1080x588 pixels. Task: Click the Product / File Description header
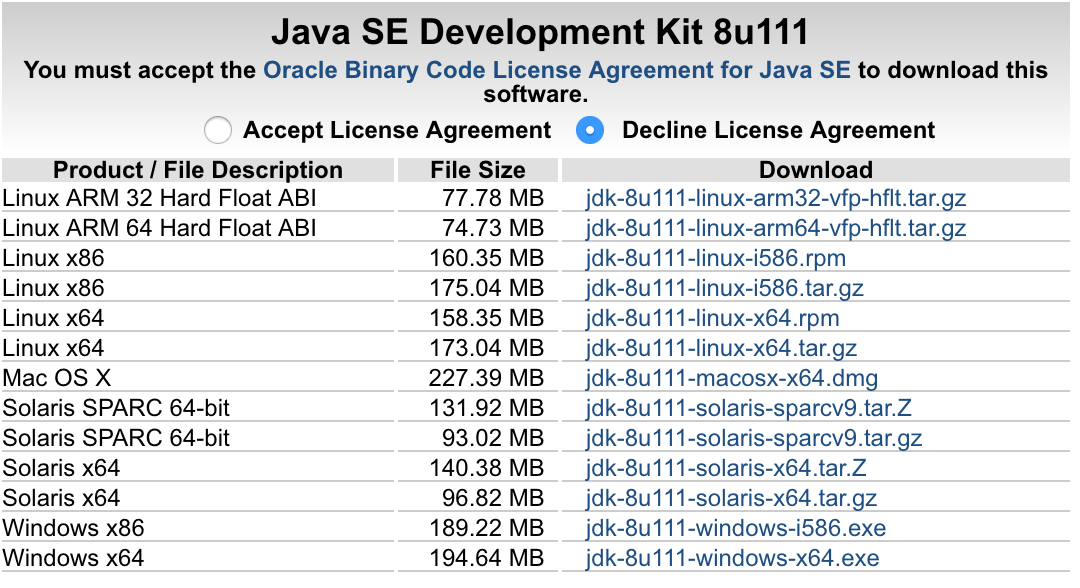pyautogui.click(x=198, y=170)
